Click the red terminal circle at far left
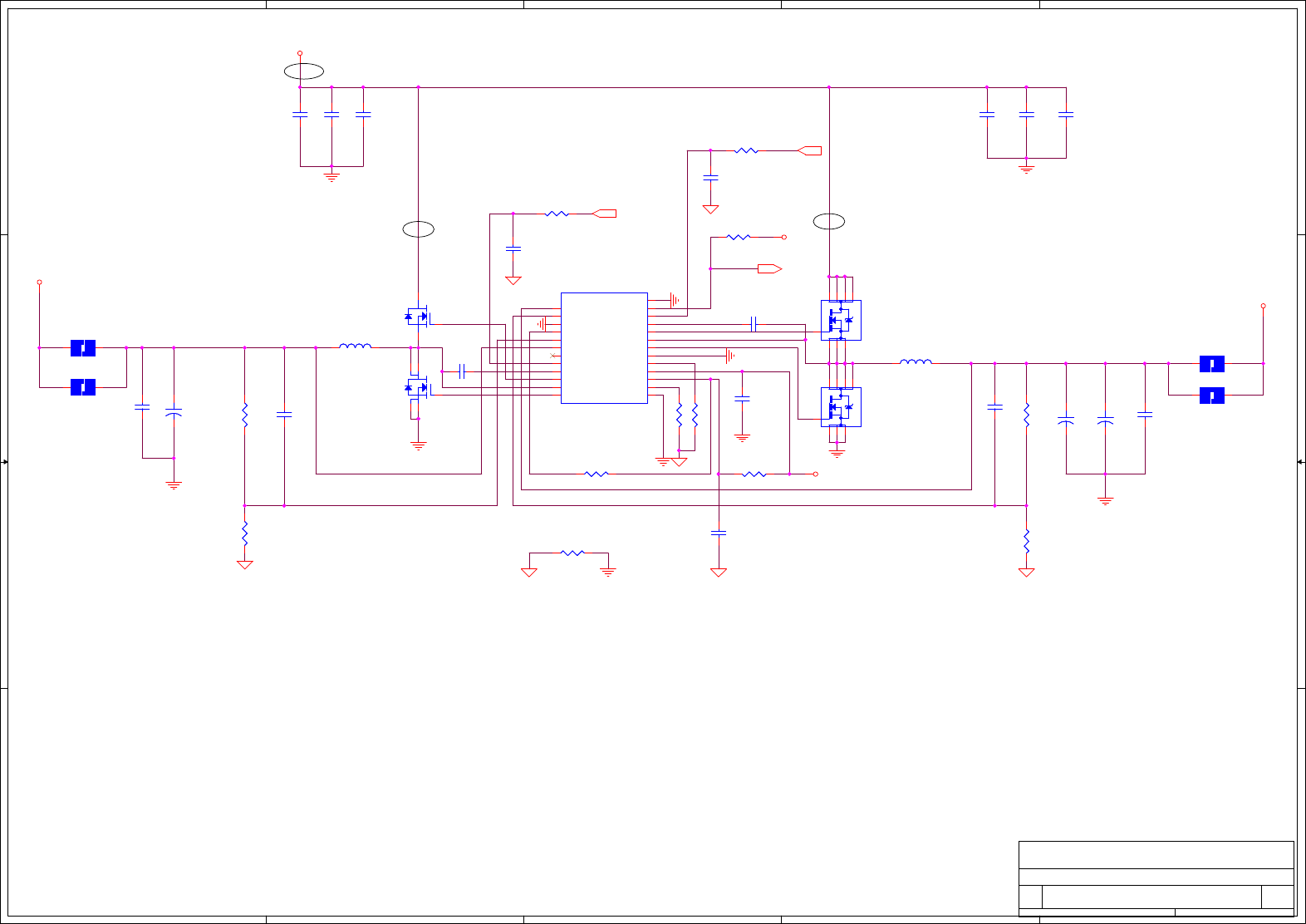The image size is (1306, 924). tap(39, 283)
